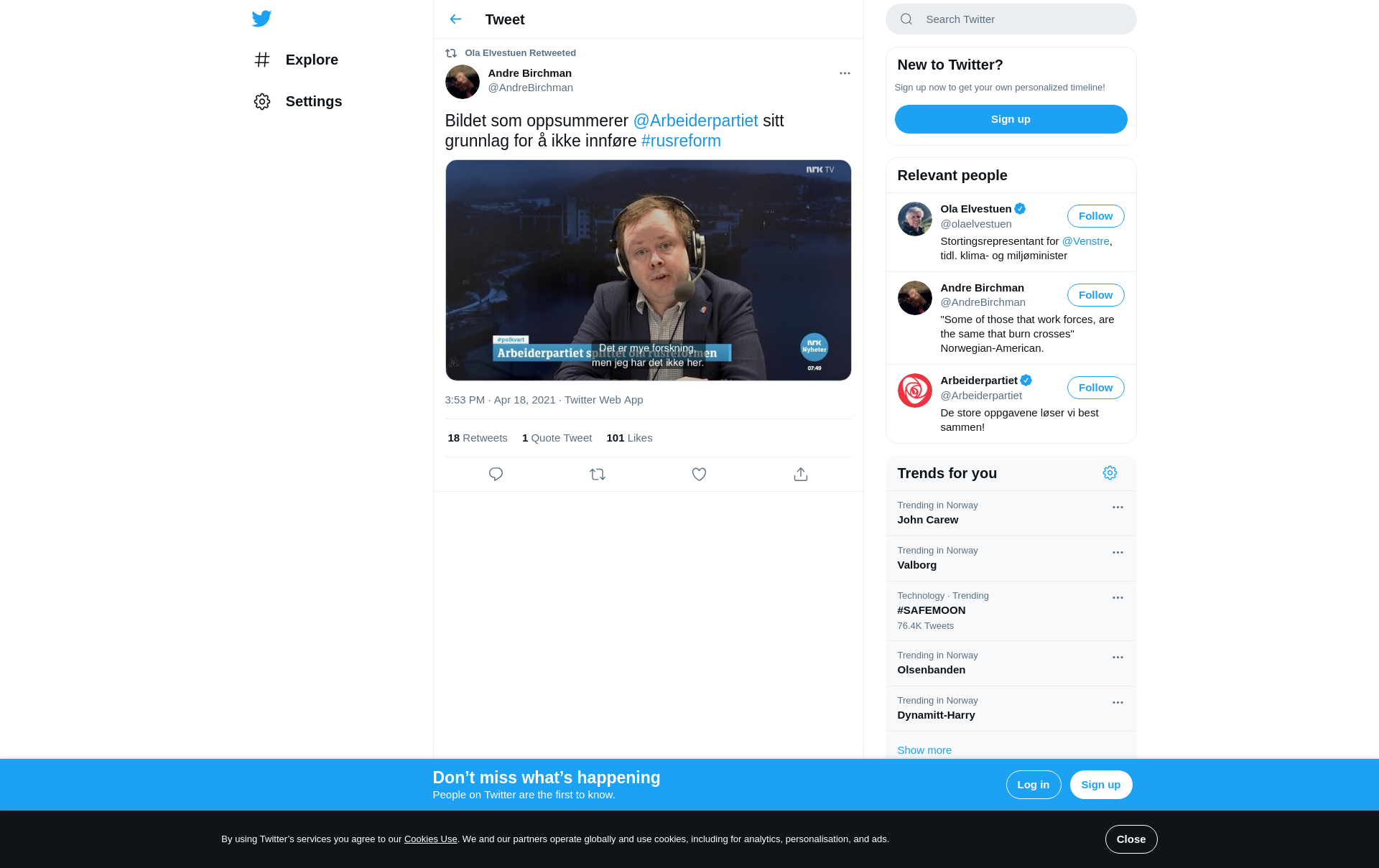Open the @AndreBirchman handle on the tweet
The image size is (1379, 868).
[531, 88]
